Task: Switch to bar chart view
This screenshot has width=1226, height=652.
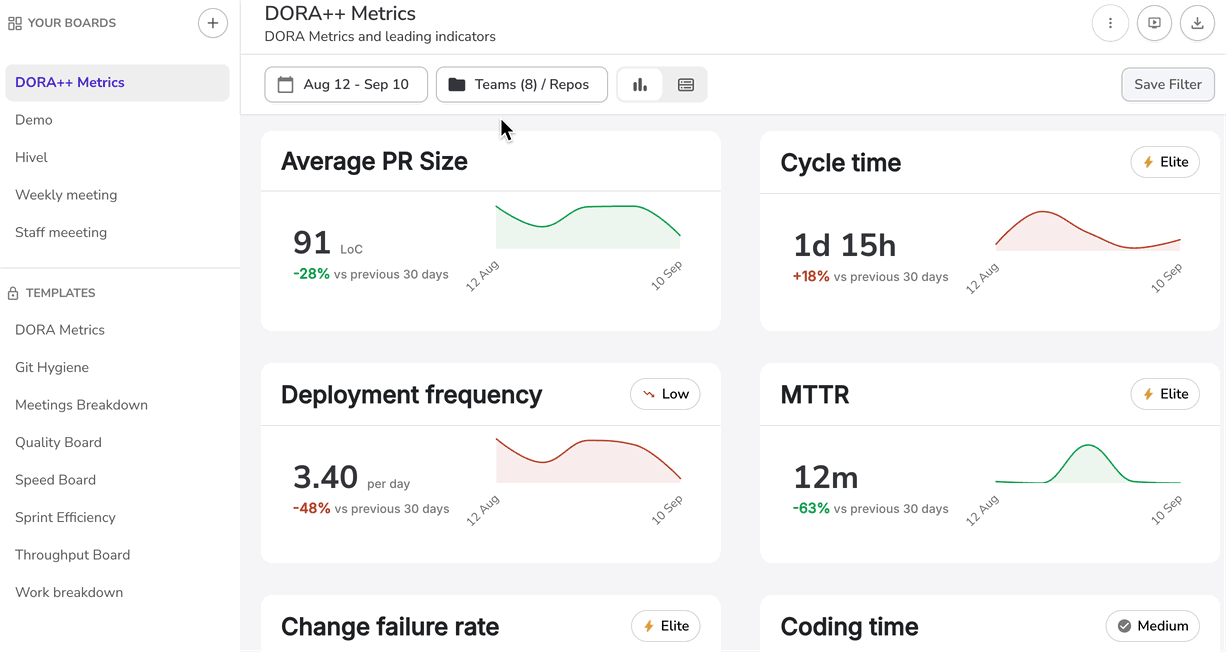Action: pyautogui.click(x=640, y=85)
